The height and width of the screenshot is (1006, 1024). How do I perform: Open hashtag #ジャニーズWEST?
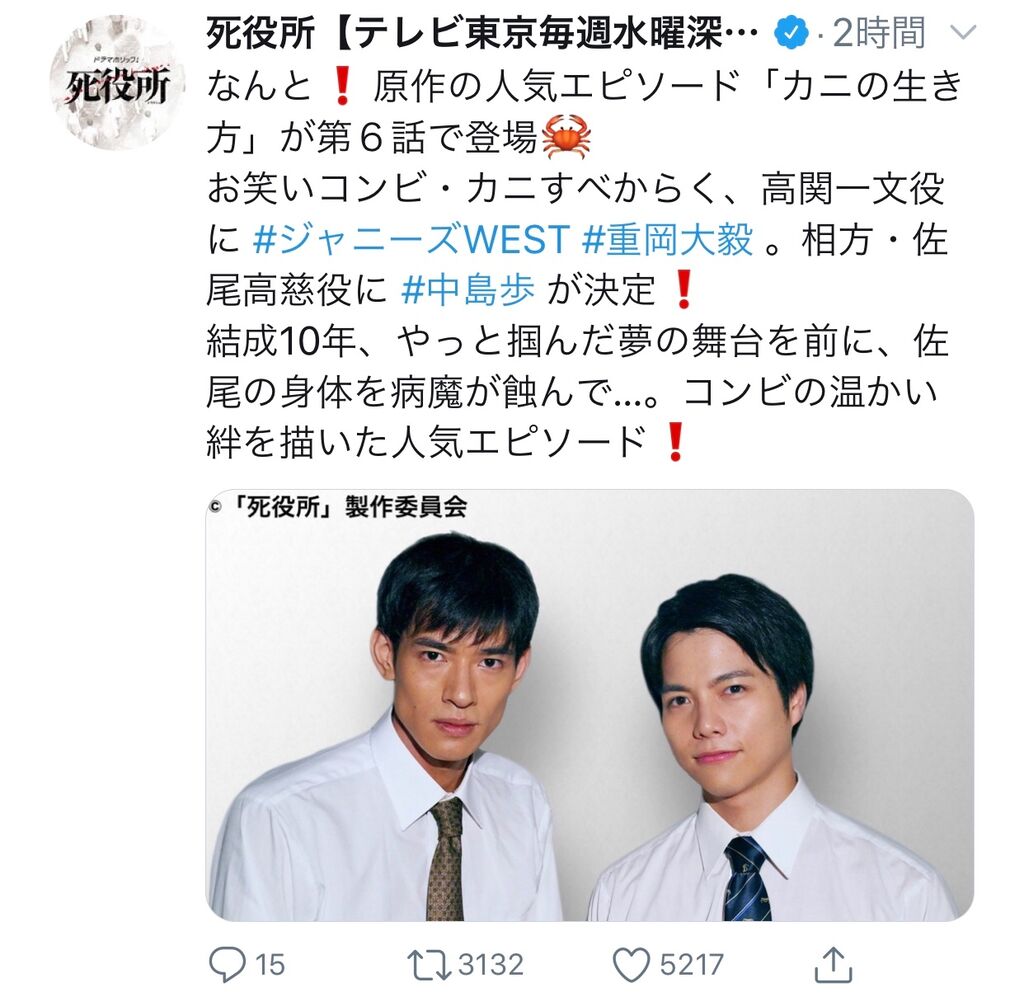click(x=411, y=240)
